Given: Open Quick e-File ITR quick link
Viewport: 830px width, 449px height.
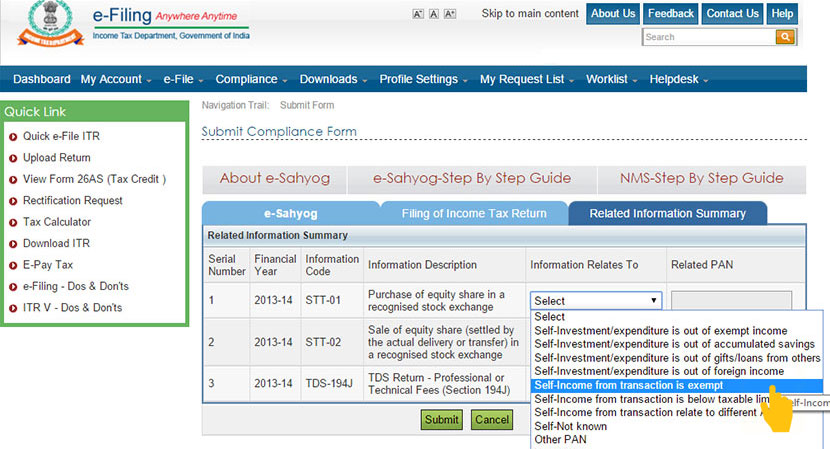Looking at the screenshot, I should click(61, 136).
